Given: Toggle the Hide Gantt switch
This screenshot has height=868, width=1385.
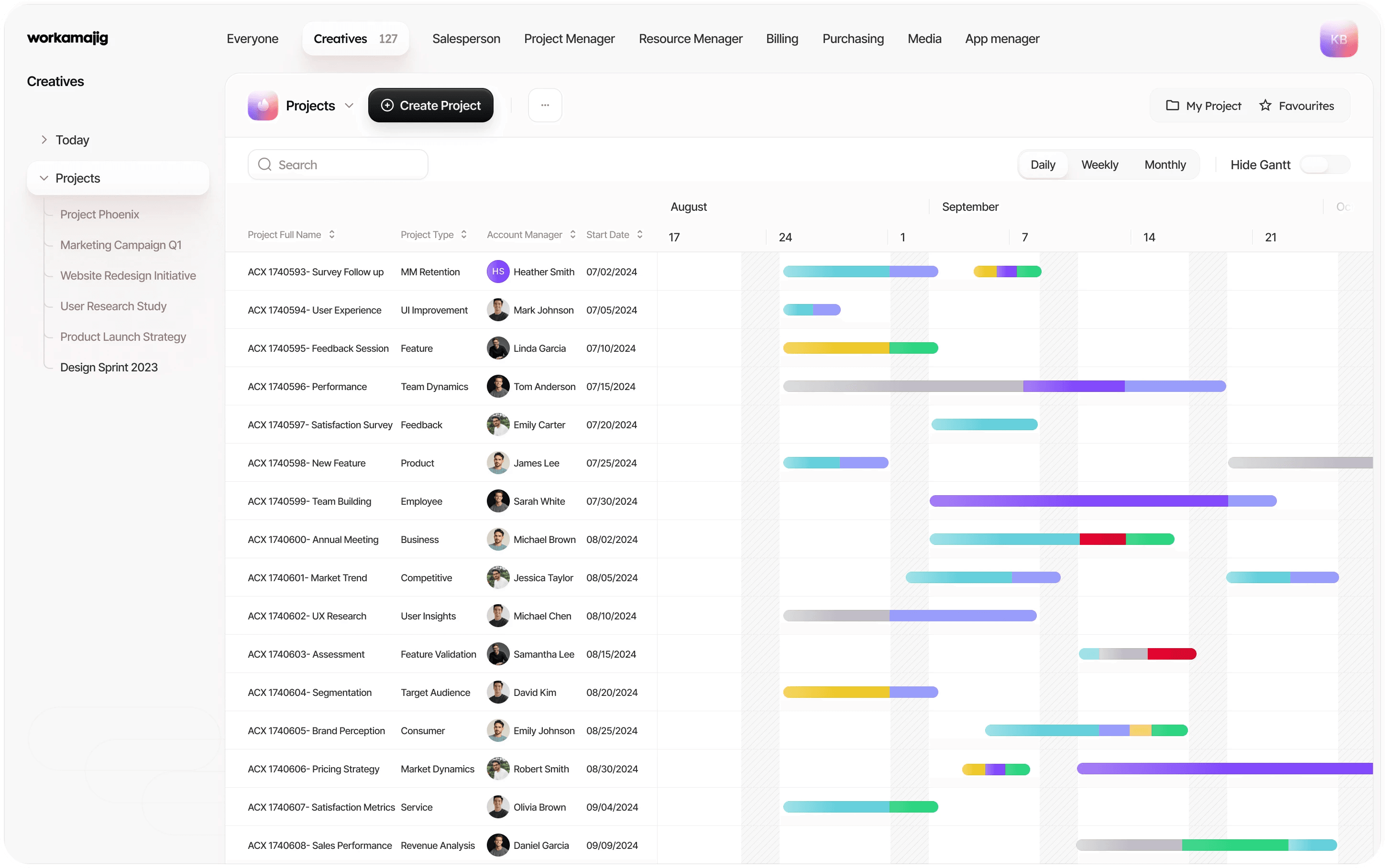Looking at the screenshot, I should point(1325,165).
